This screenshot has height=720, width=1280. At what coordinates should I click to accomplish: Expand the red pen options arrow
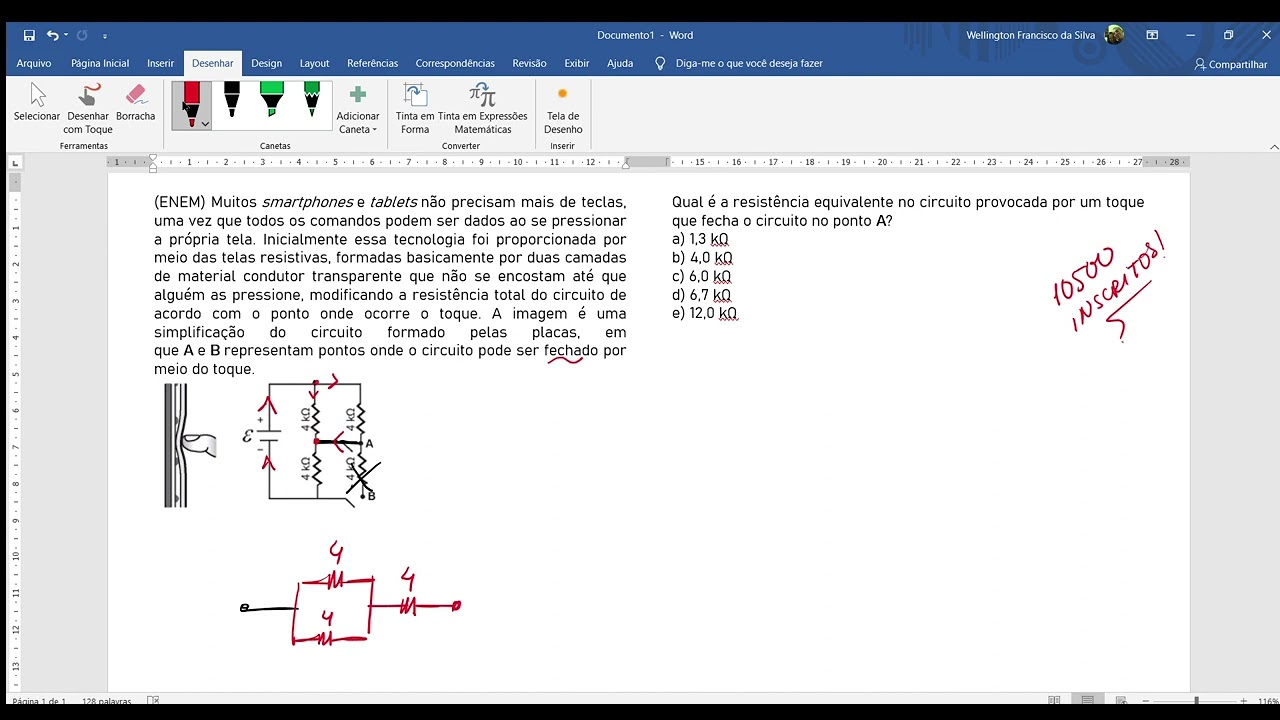point(204,124)
